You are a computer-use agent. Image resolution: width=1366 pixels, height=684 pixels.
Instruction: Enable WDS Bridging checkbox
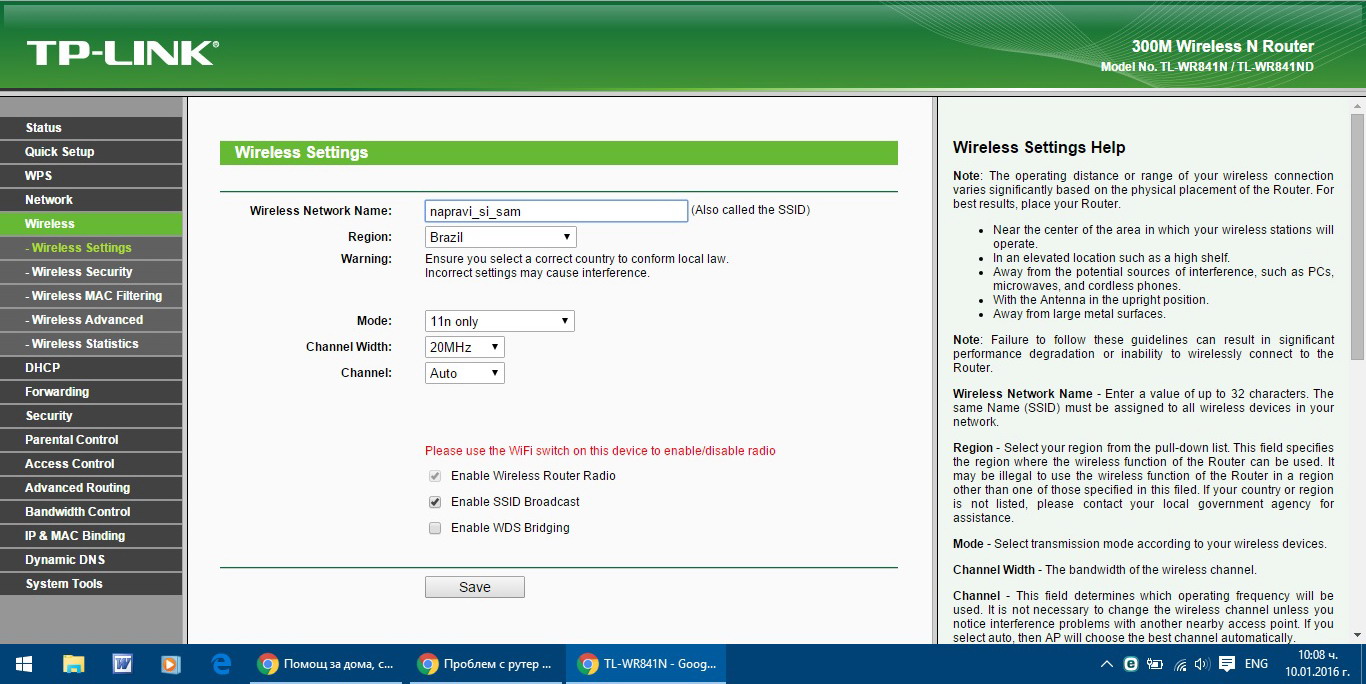coord(435,528)
